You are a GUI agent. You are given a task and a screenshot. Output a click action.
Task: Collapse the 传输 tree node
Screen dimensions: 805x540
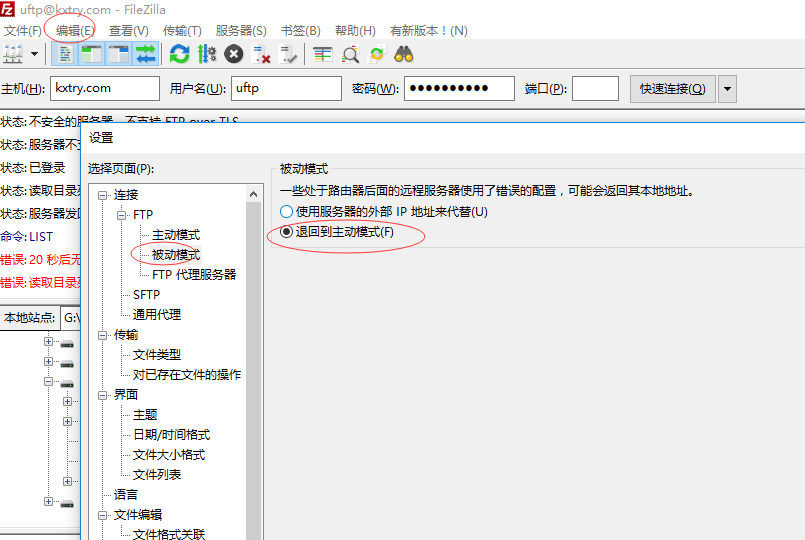pos(103,335)
